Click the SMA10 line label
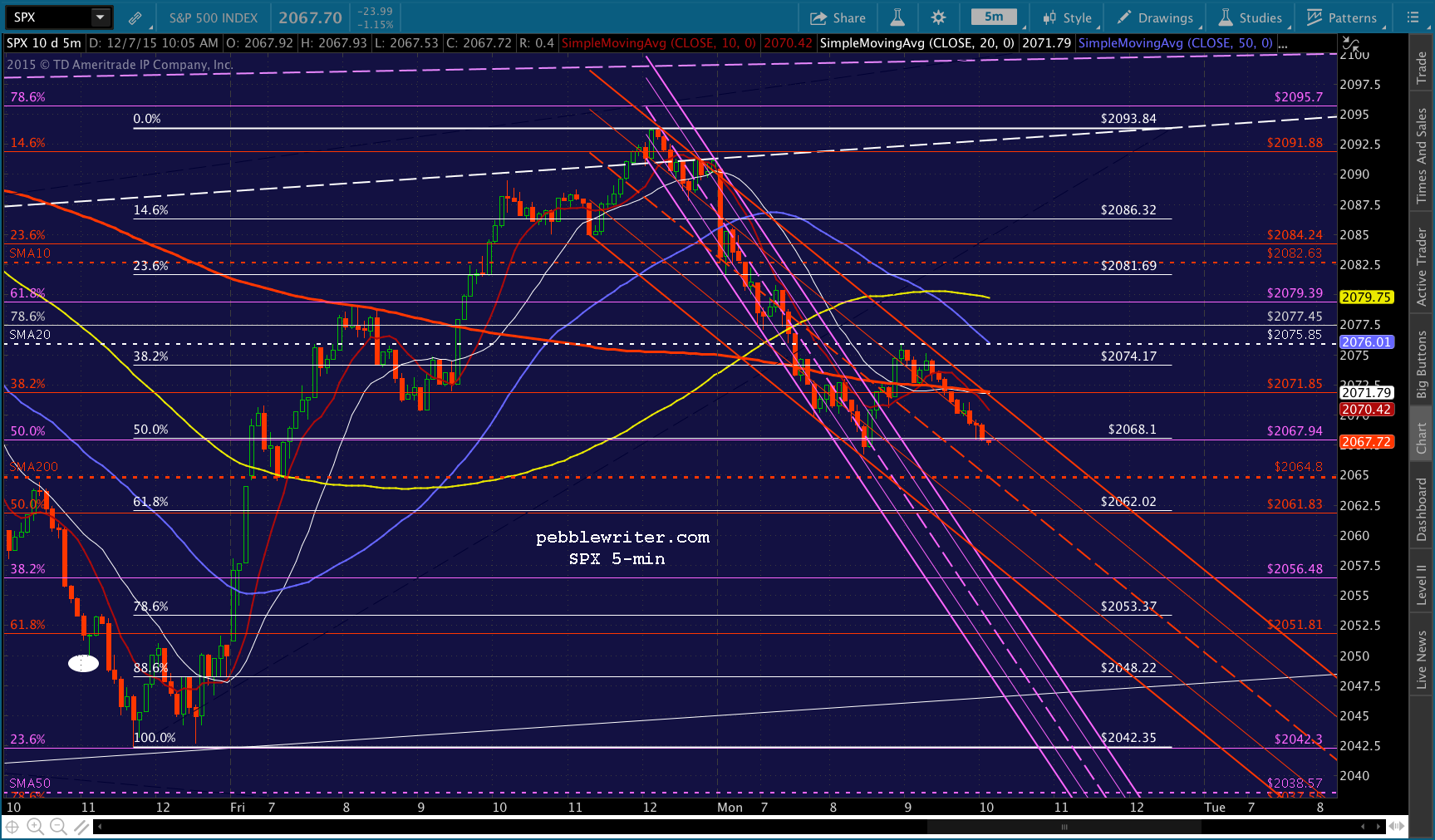Viewport: 1435px width, 840px height. (x=30, y=253)
